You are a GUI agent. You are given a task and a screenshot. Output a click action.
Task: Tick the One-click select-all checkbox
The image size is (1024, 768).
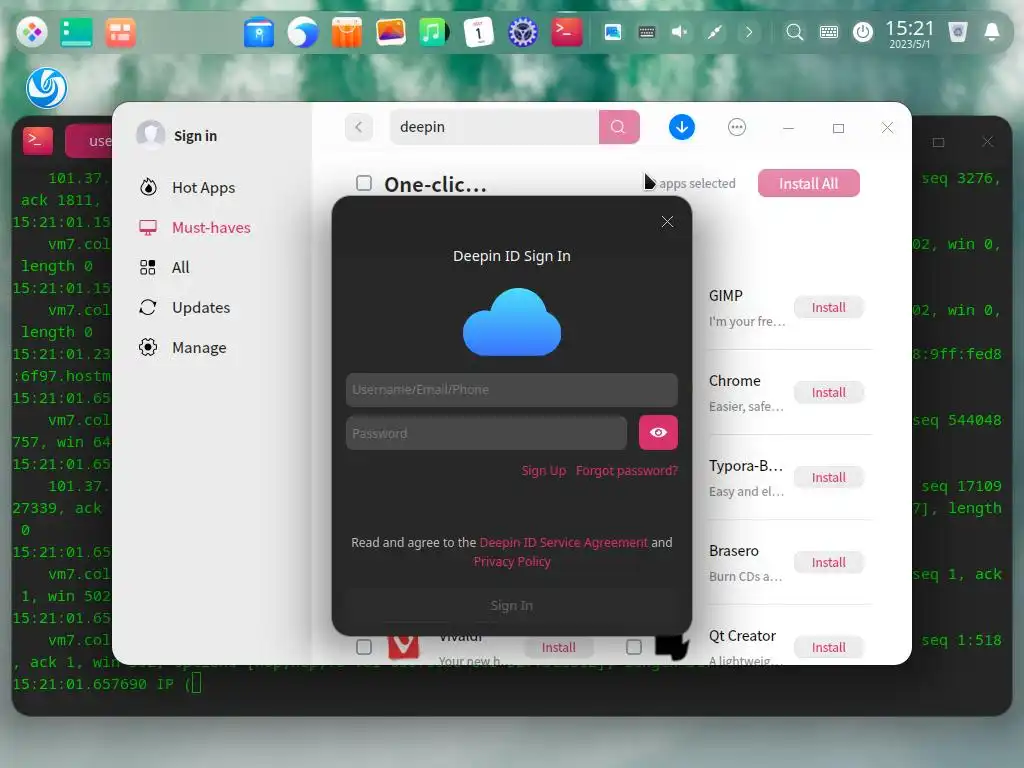364,183
